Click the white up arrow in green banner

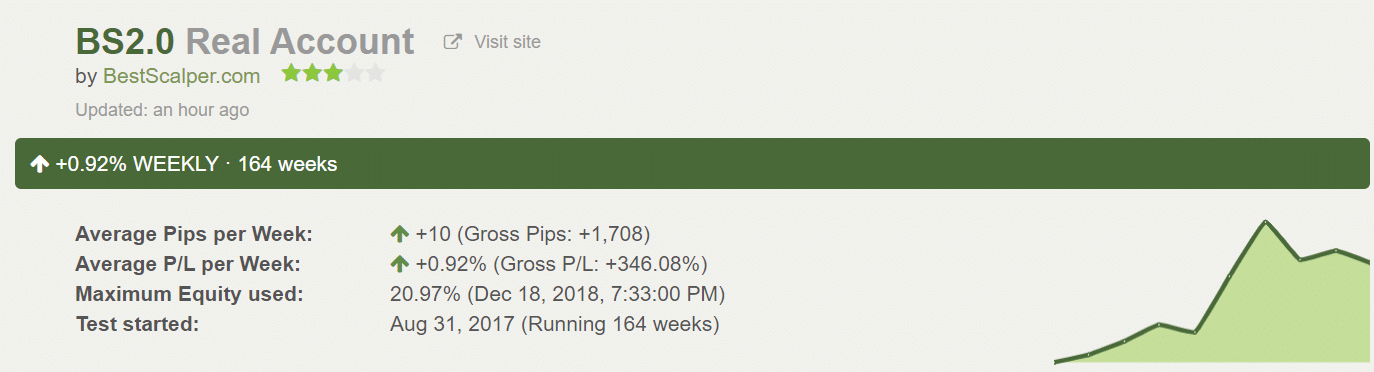(40, 164)
